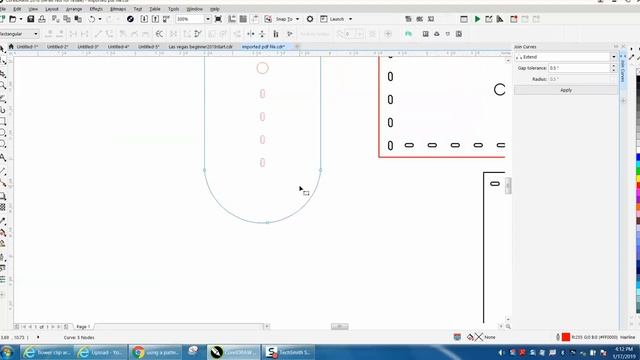
Task: Click the Outline pen icon in status bar
Action: tap(558, 337)
